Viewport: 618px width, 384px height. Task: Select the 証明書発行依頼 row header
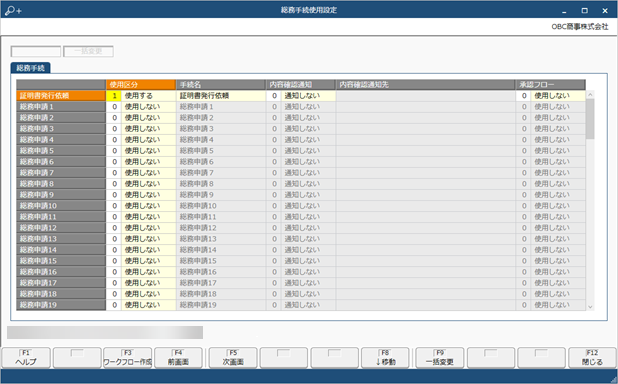coord(61,95)
